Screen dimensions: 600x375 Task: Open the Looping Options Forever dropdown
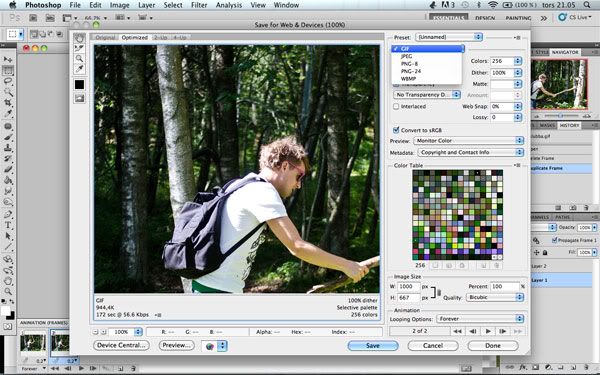(479, 318)
